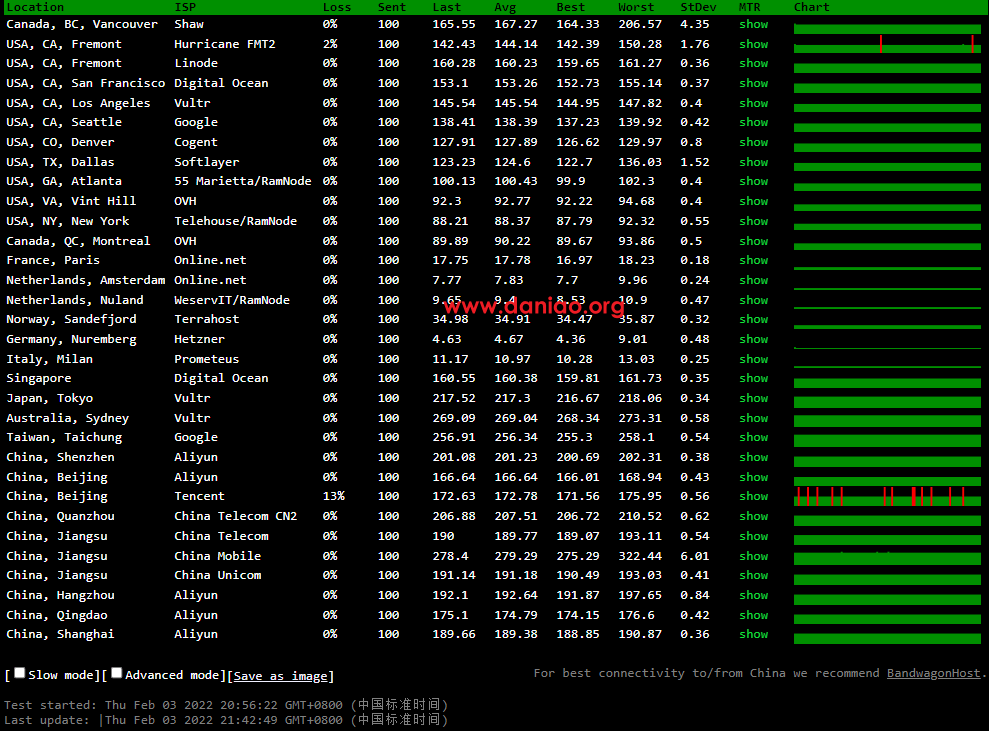This screenshot has height=731, width=989.
Task: Show MTR for Beijing Aliyun row
Action: (x=754, y=477)
